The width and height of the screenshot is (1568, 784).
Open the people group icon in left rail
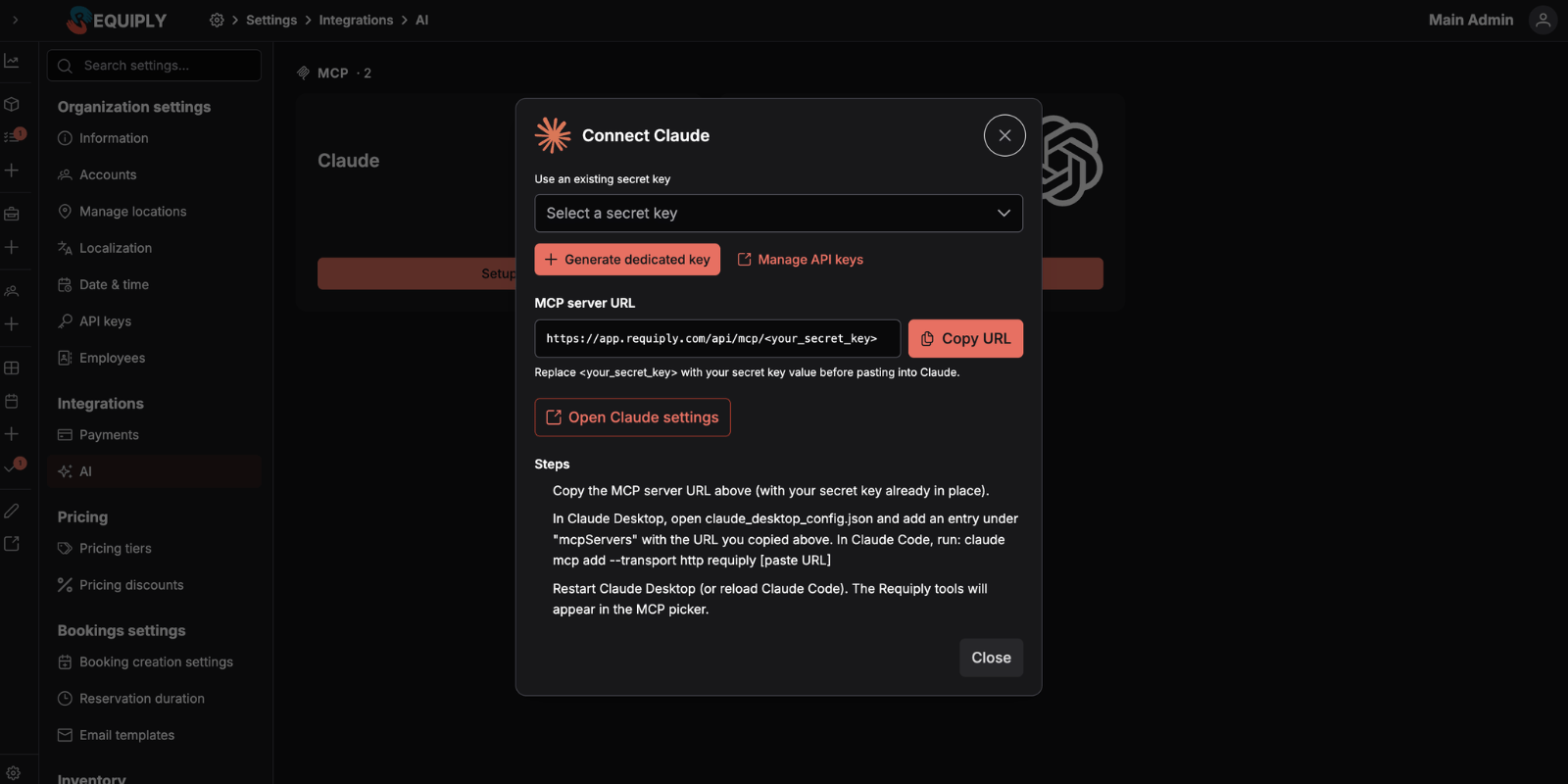pyautogui.click(x=12, y=291)
